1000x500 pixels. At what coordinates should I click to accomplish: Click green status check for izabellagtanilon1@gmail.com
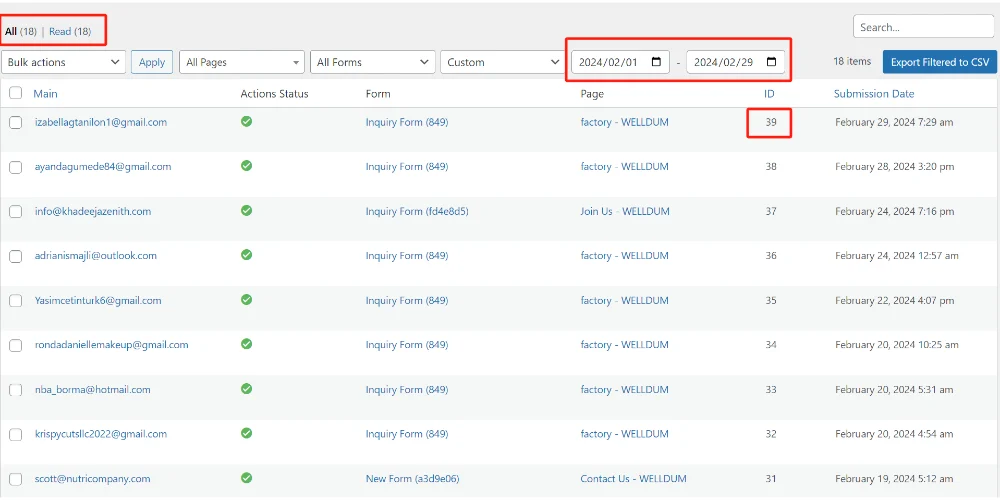click(246, 121)
